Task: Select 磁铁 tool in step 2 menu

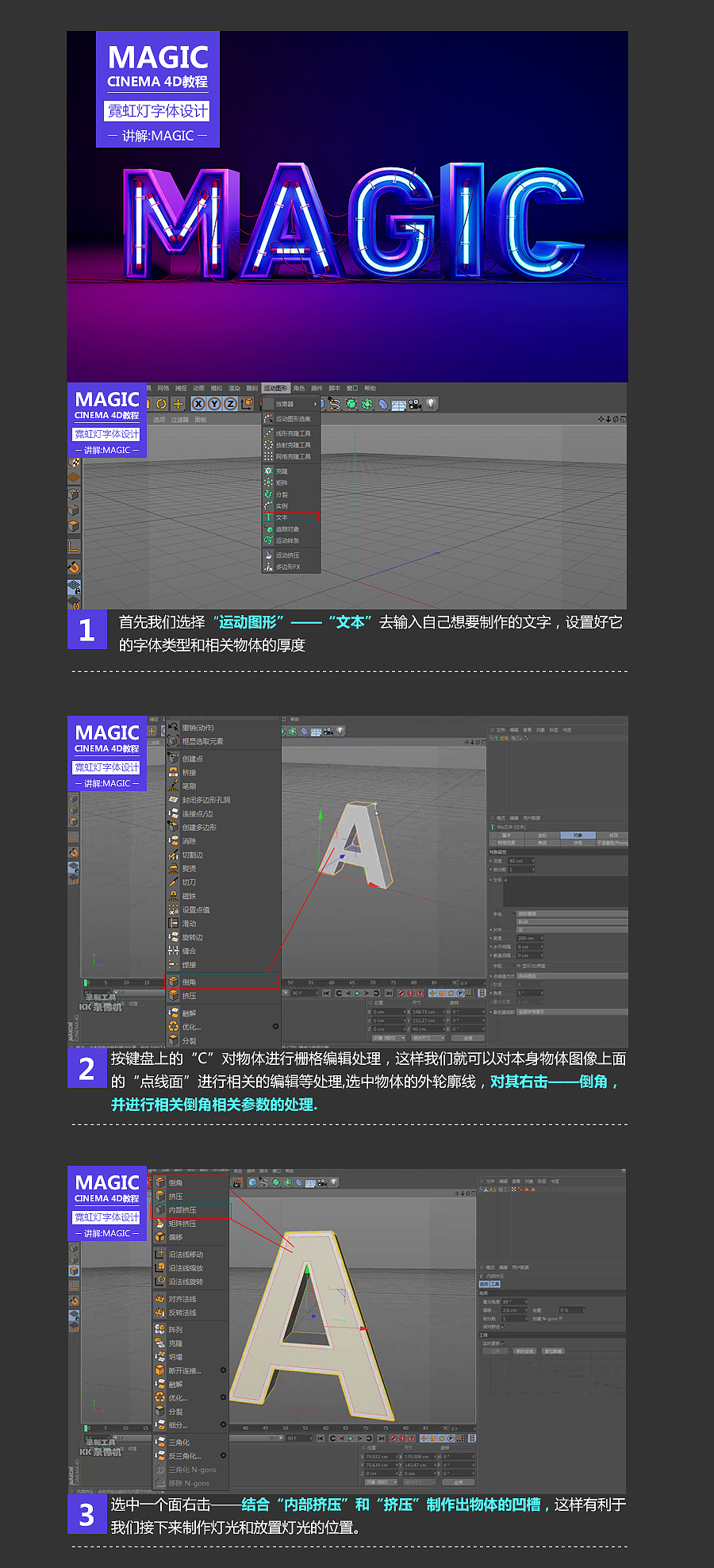Action: tap(223, 896)
